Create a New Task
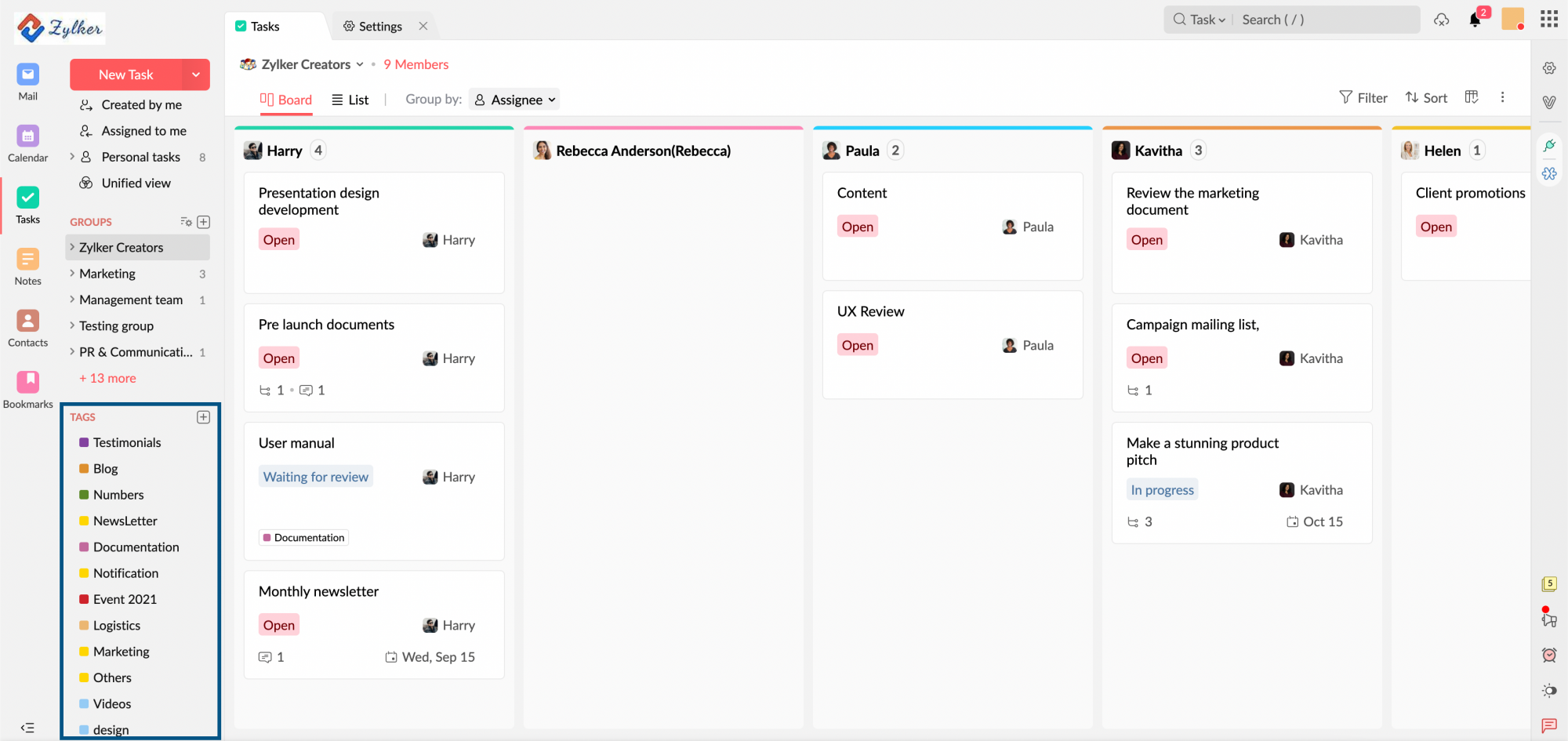This screenshot has width=1568, height=741. coord(125,74)
